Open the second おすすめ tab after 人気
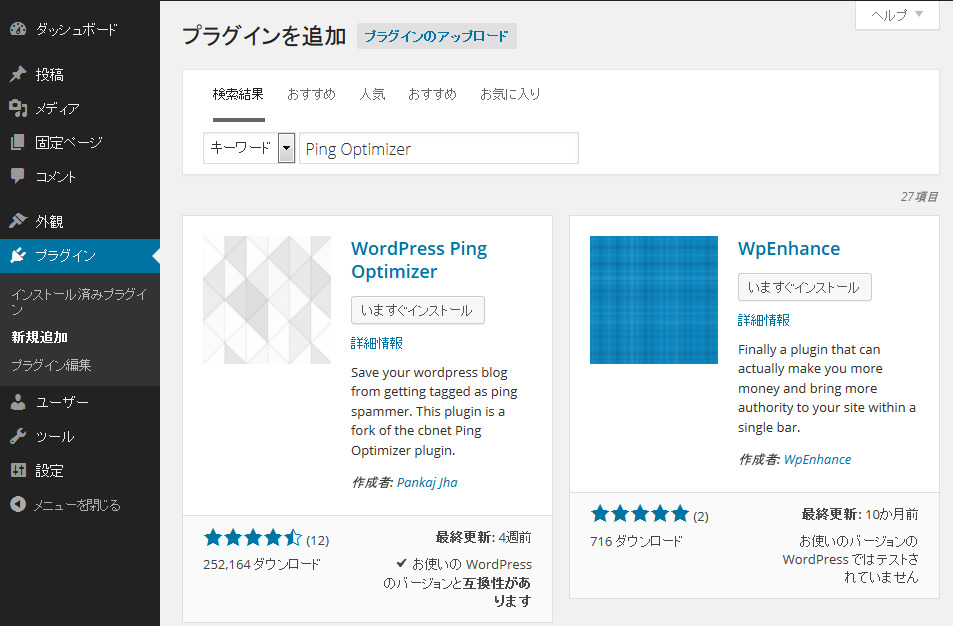 (432, 94)
